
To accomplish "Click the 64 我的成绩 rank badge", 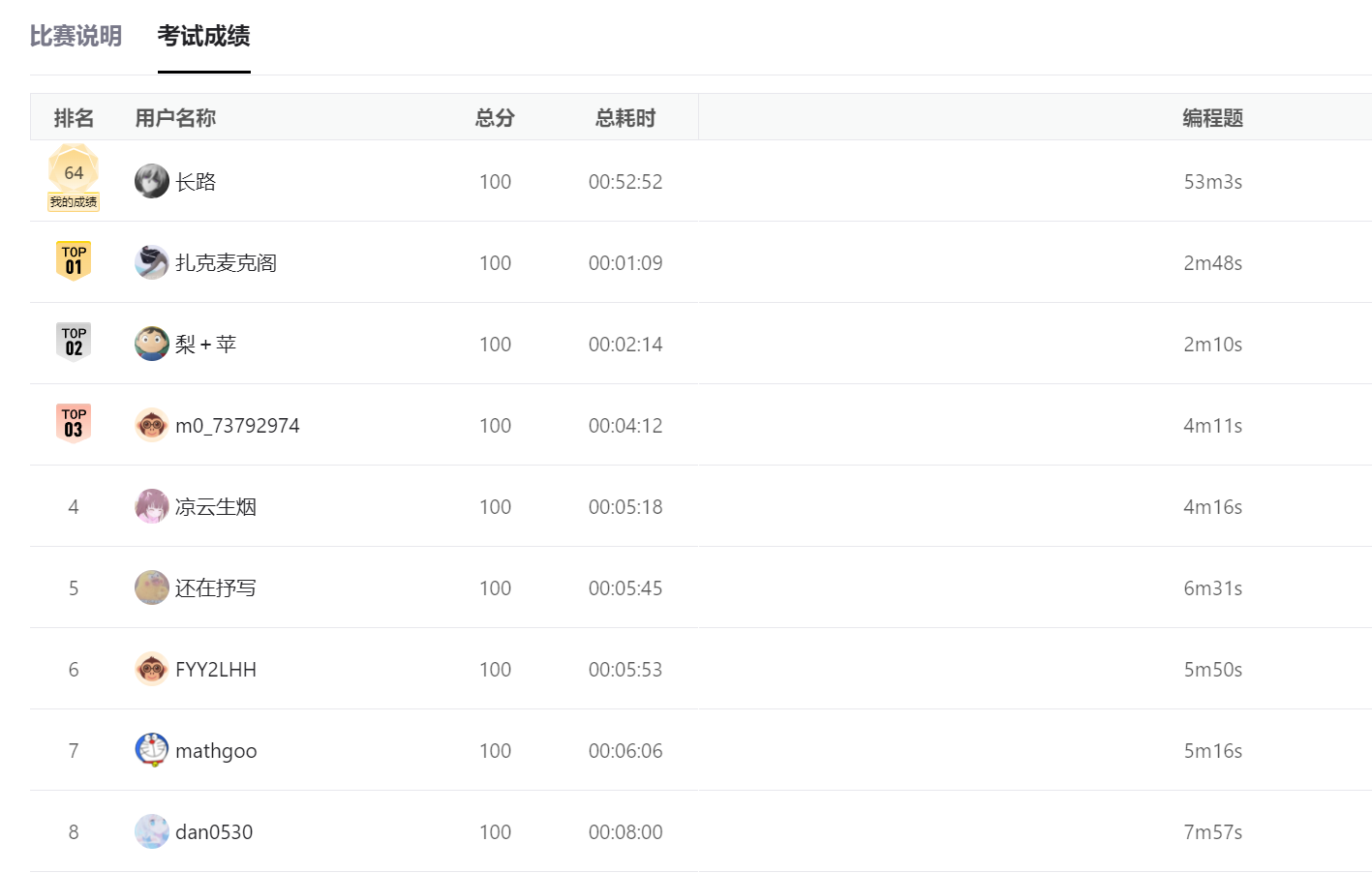I will pos(74,178).
